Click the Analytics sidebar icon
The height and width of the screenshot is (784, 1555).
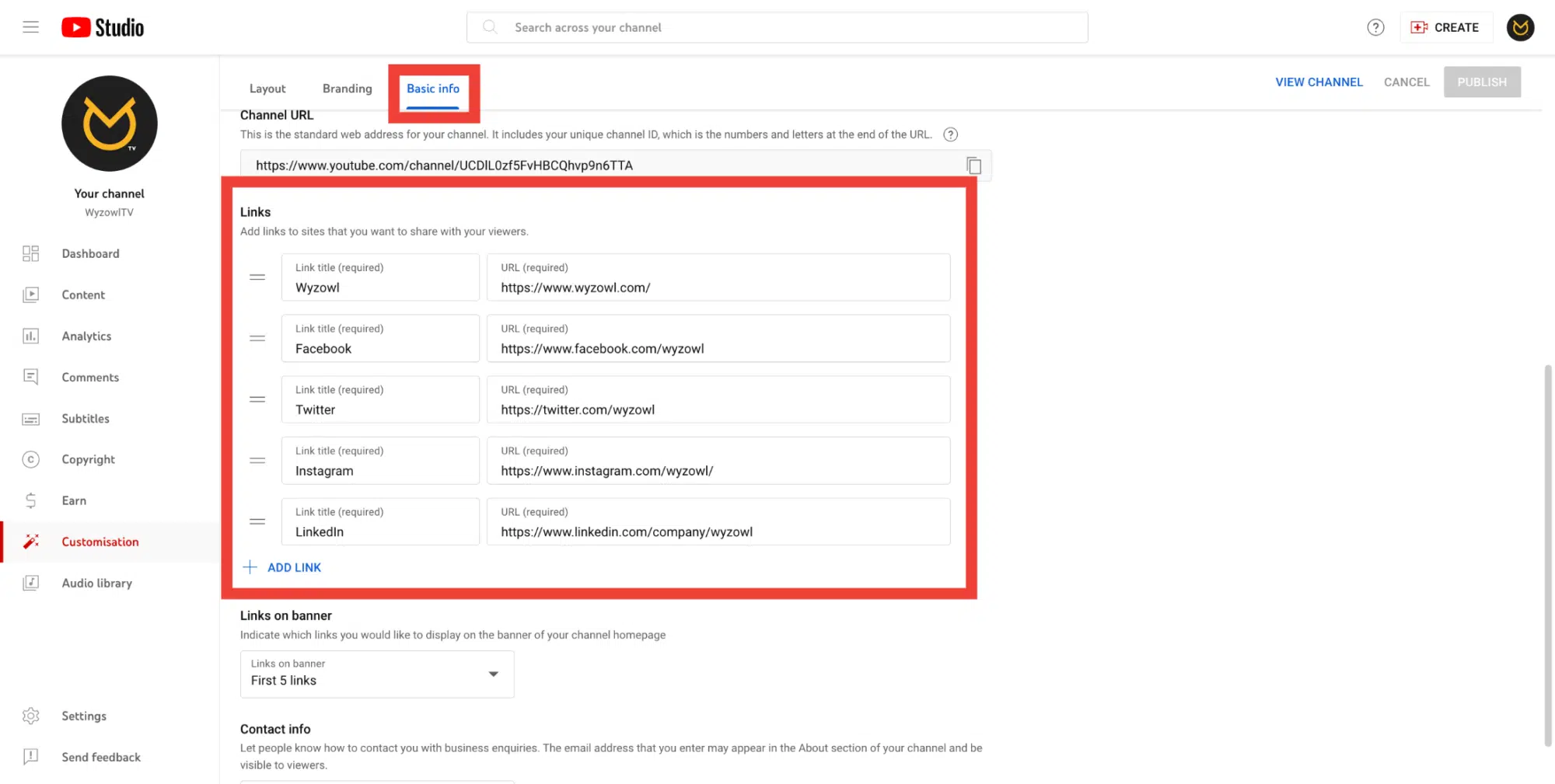(x=31, y=336)
